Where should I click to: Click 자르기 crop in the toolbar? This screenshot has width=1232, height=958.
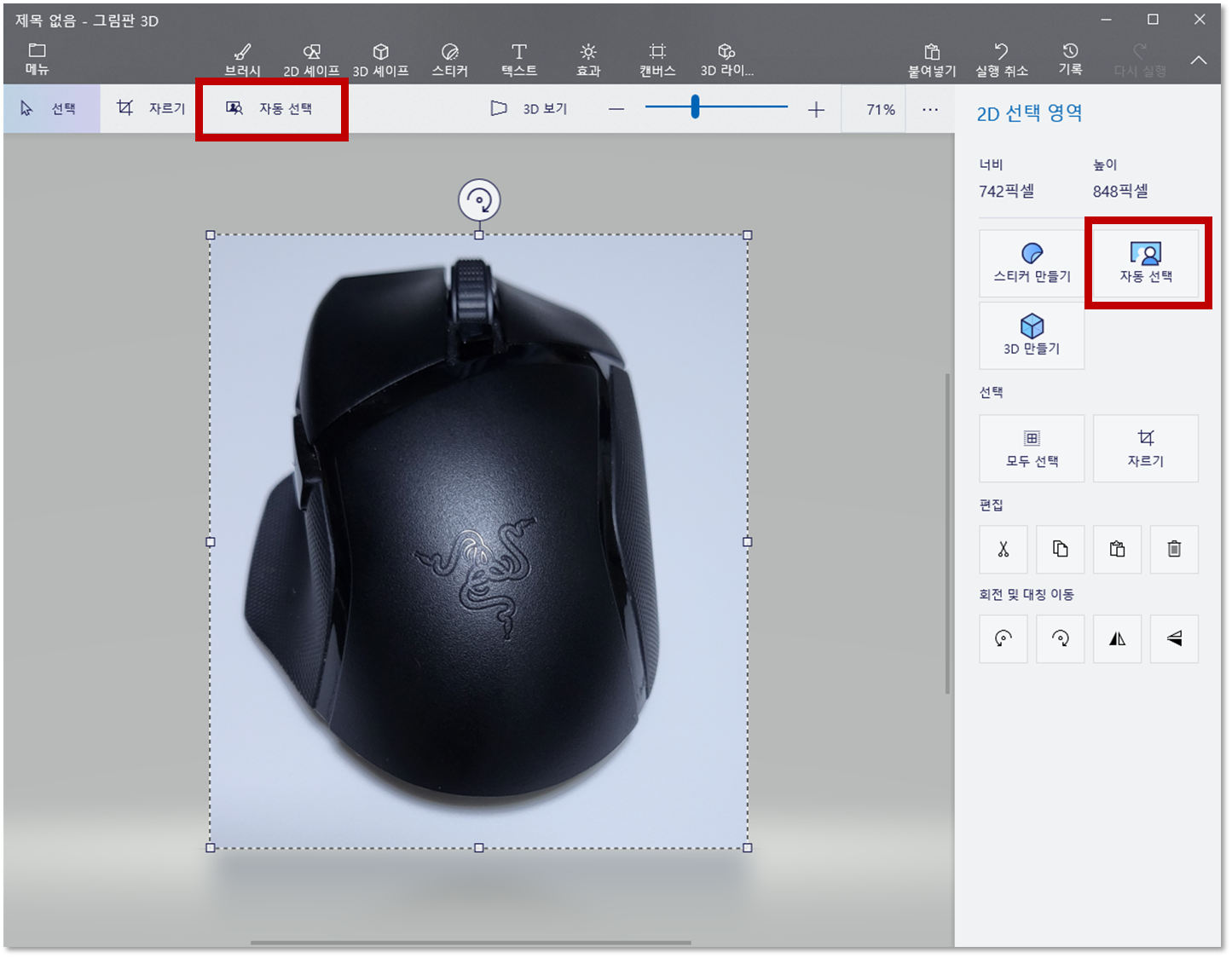(151, 108)
